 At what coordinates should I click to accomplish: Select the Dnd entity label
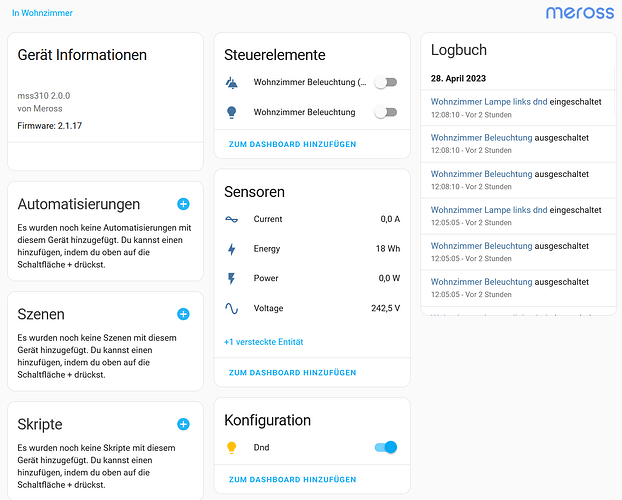tap(261, 448)
